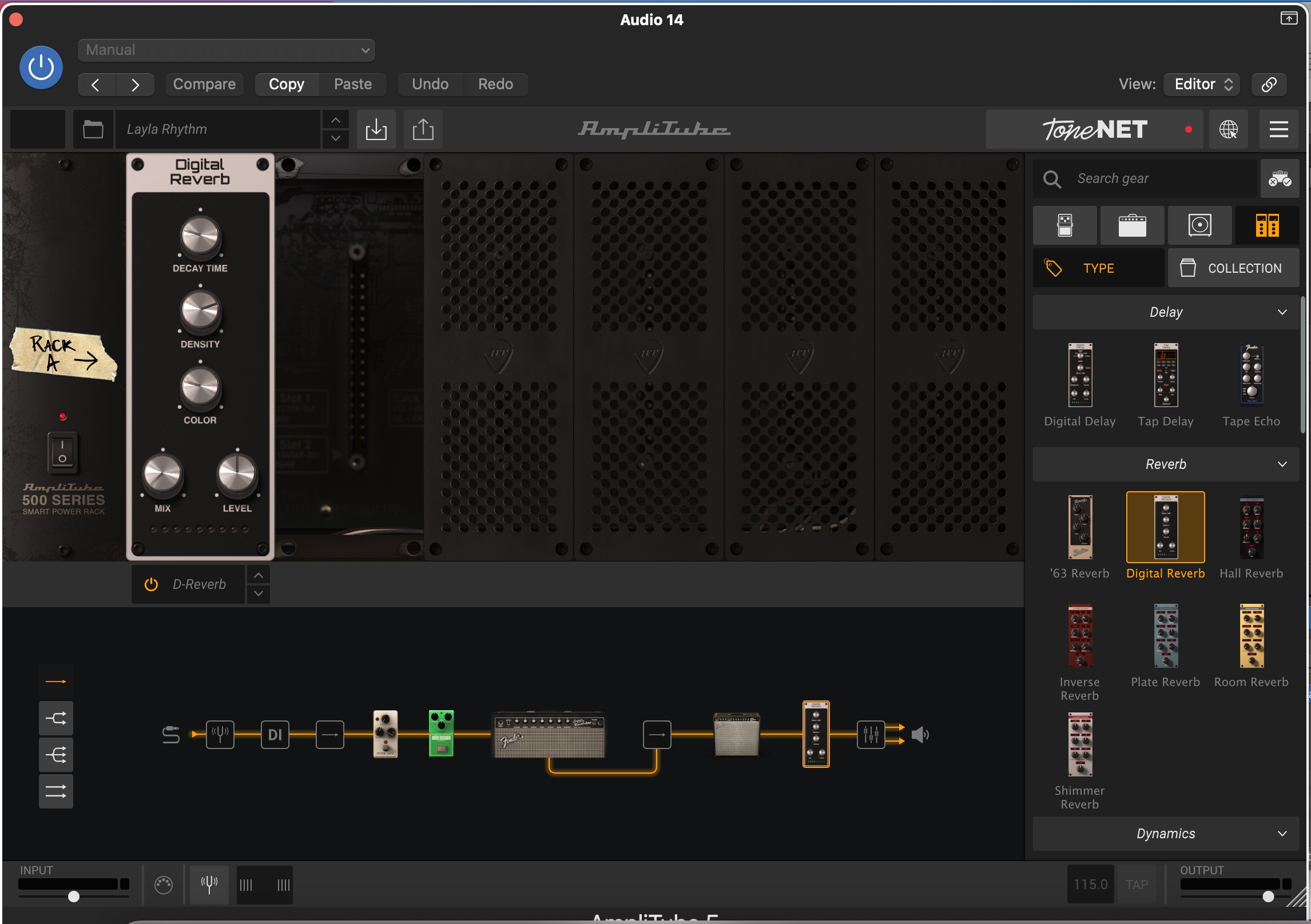Select the Shimmer Reverb gear thumbnail
This screenshot has height=924, width=1311.
[x=1080, y=744]
